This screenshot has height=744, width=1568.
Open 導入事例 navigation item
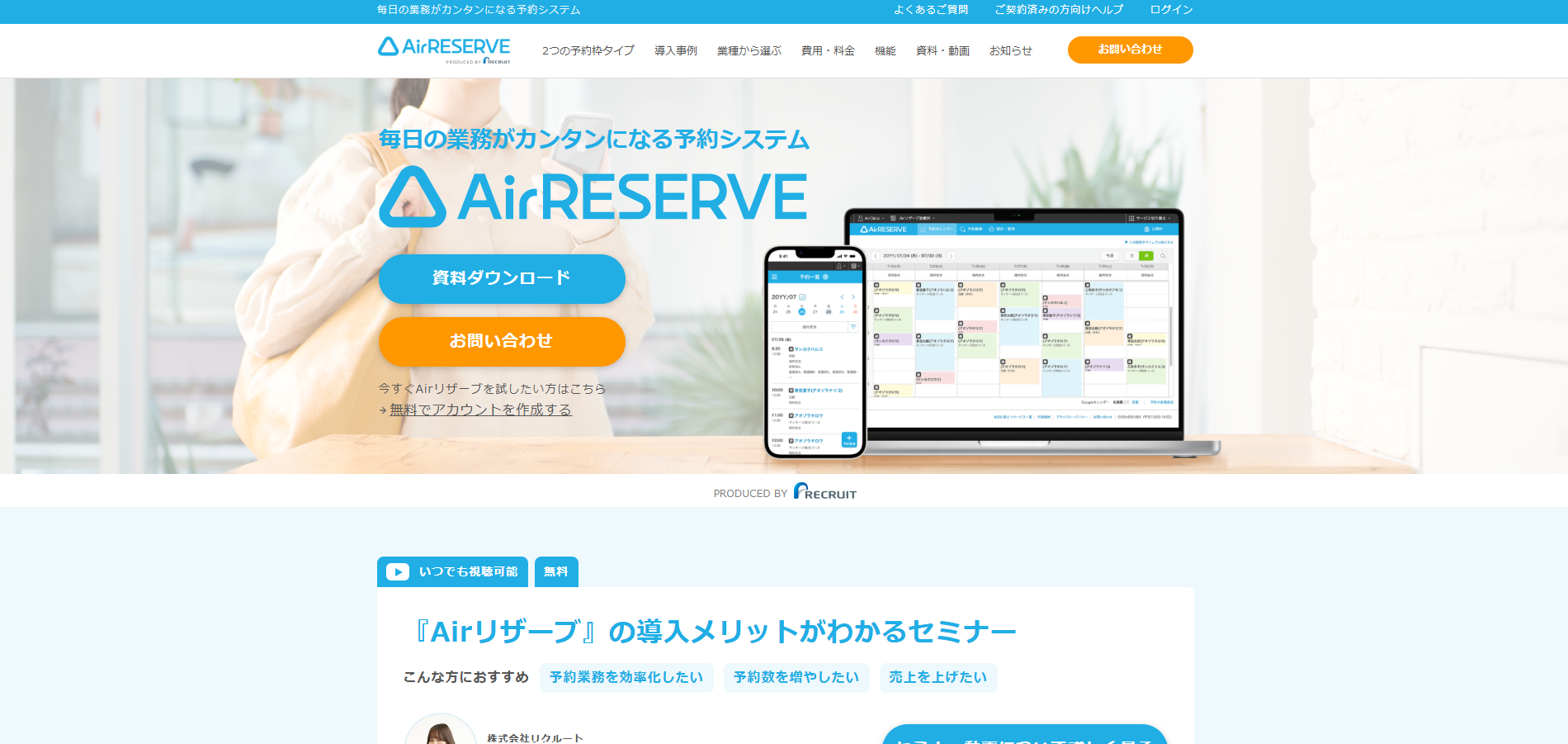click(x=675, y=50)
